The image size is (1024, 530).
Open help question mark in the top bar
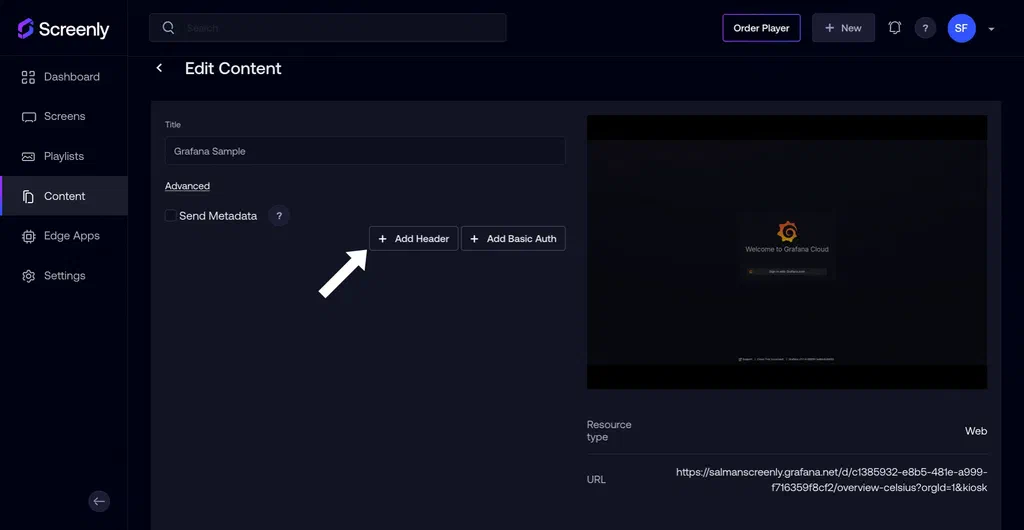[x=925, y=28]
